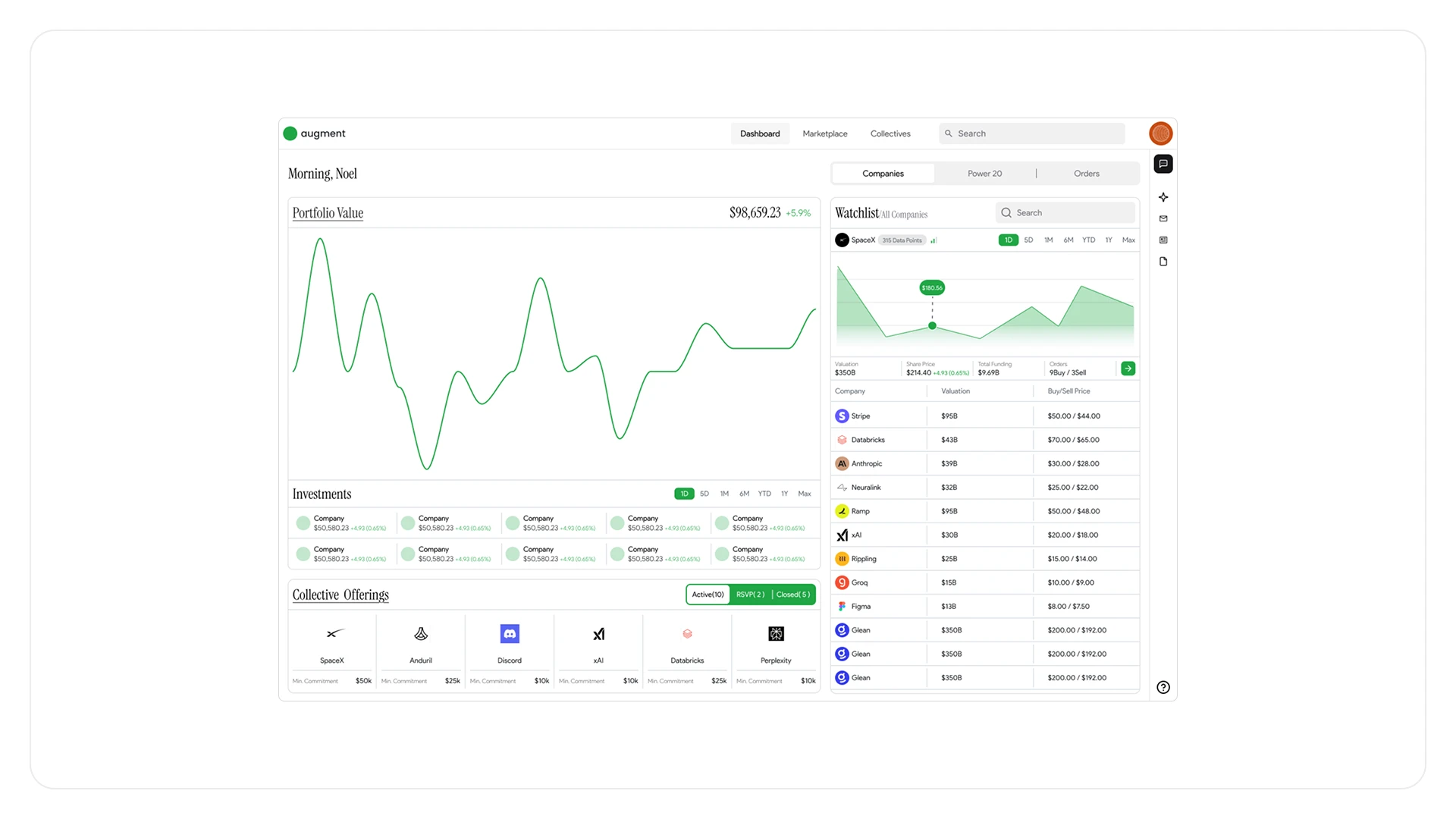Screen dimensions: 1456x819
Task: Click the help question mark icon
Action: (x=1163, y=687)
